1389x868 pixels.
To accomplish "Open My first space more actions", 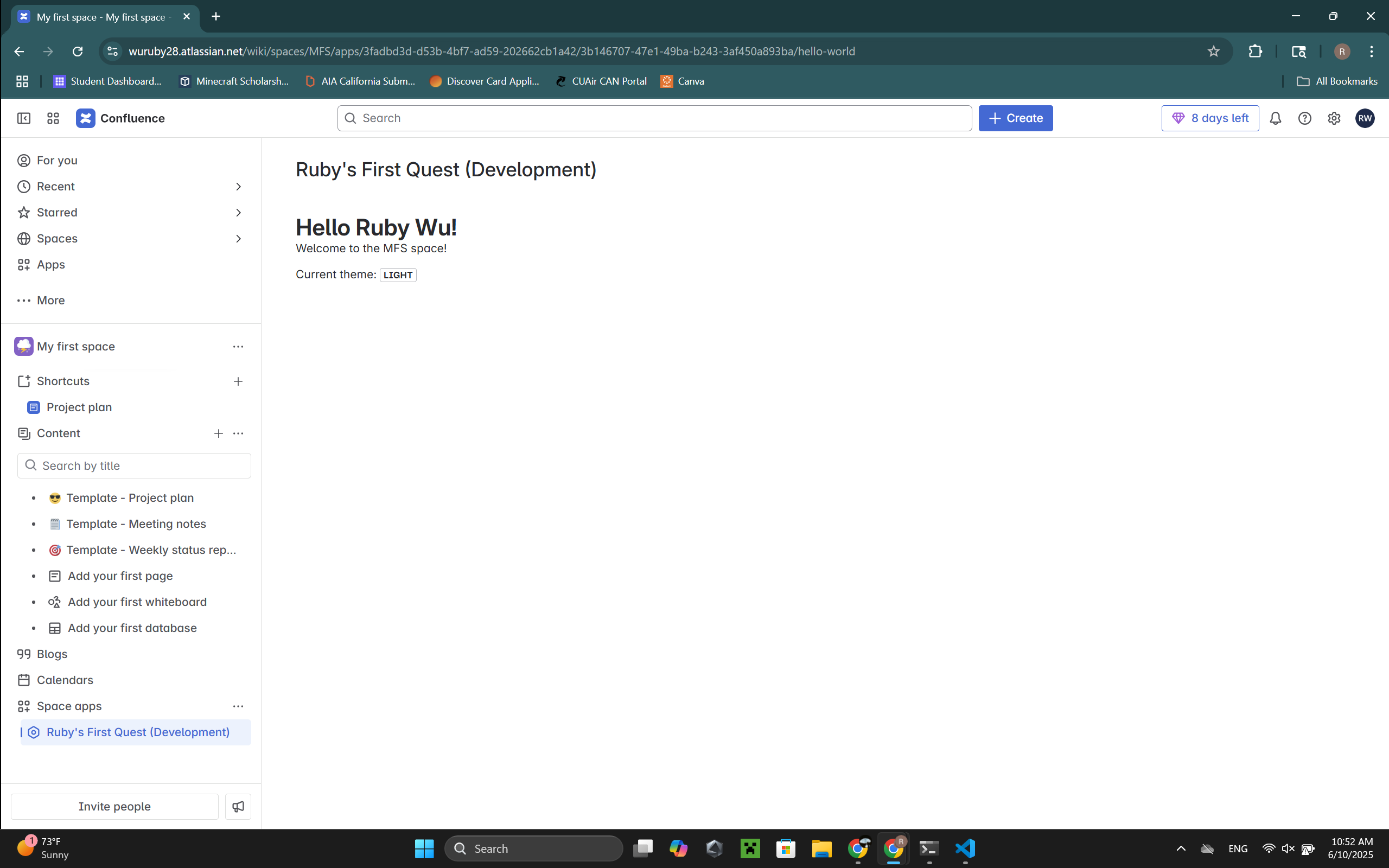I will coord(238,347).
